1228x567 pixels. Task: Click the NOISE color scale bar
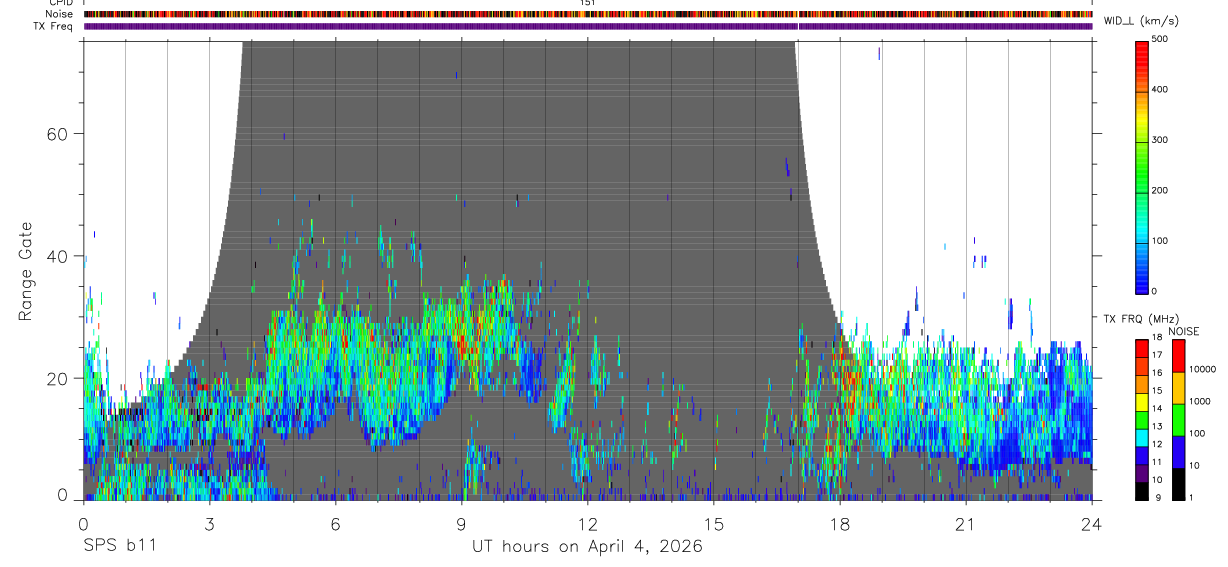[x=1178, y=419]
